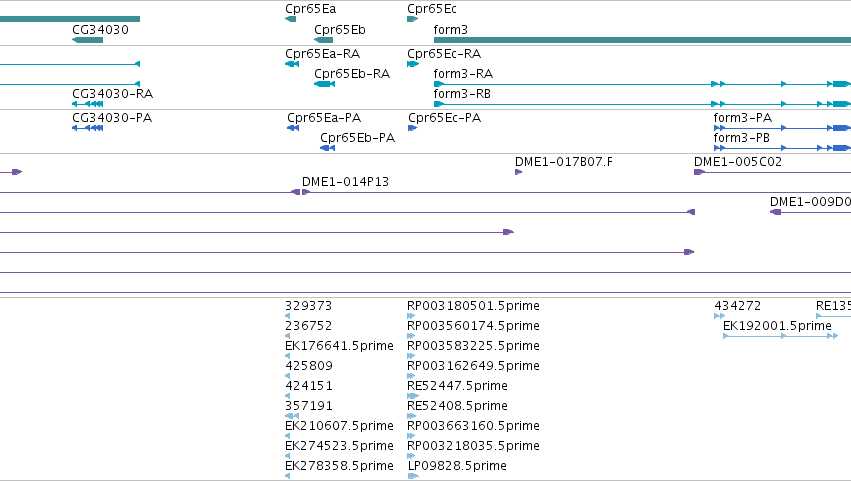Select the Cpr65Eb gene feature
851x481 pixels.
click(323, 40)
